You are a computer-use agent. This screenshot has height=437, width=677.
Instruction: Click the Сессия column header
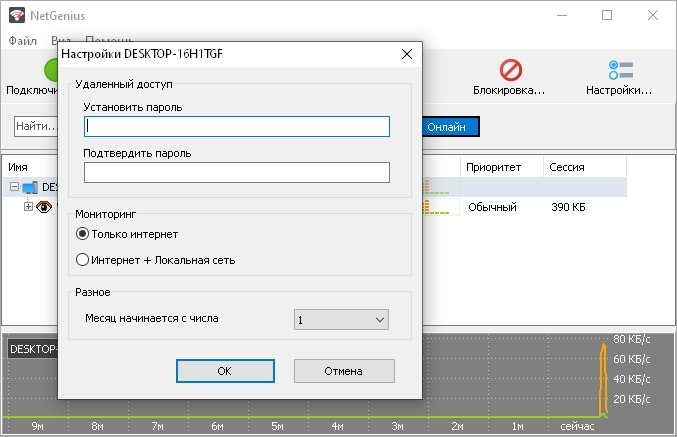pyautogui.click(x=585, y=167)
